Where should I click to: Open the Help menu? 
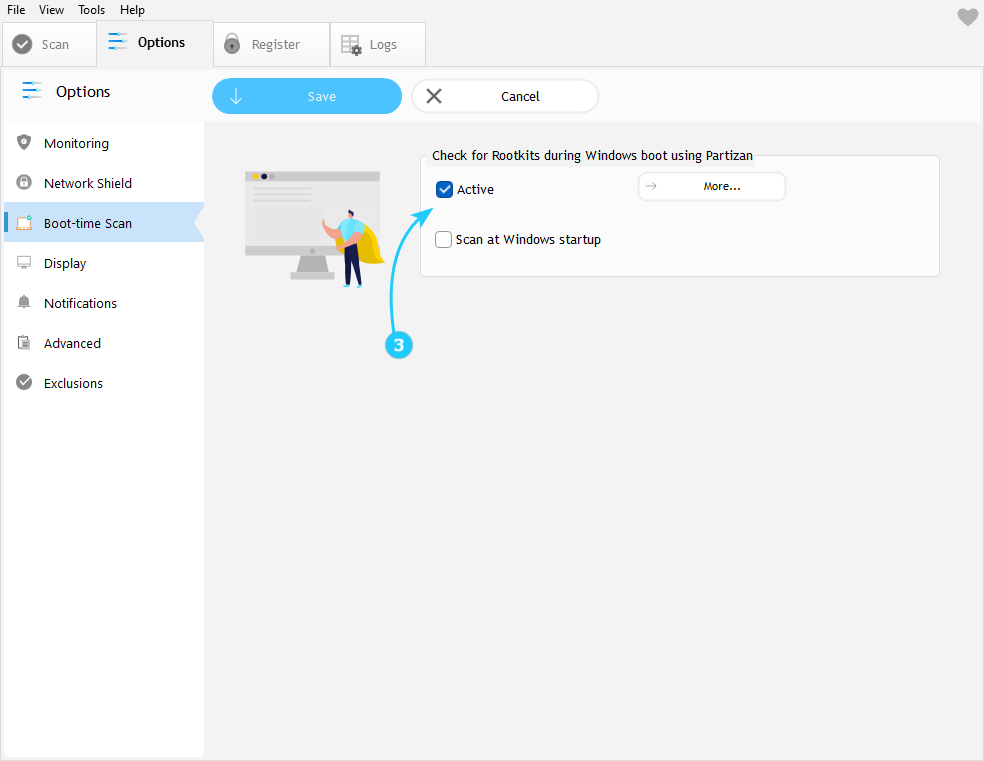tap(132, 10)
